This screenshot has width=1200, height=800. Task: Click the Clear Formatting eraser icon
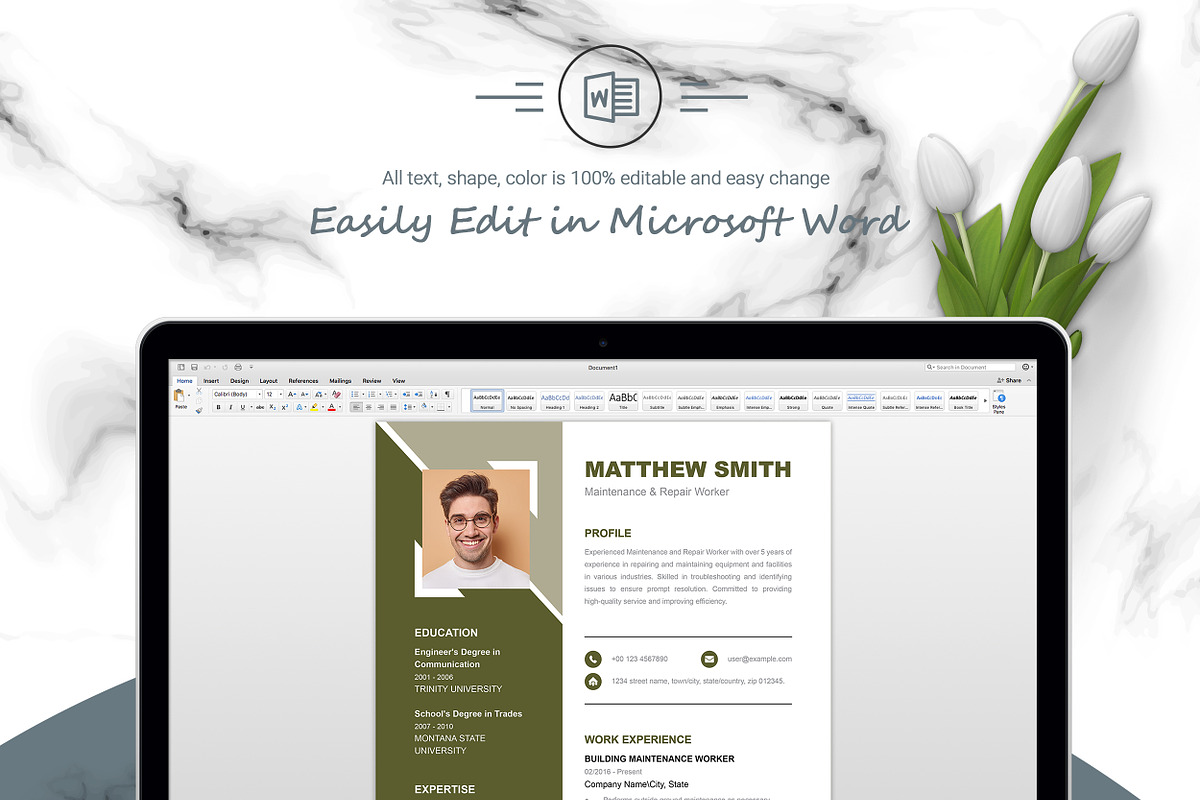click(336, 394)
